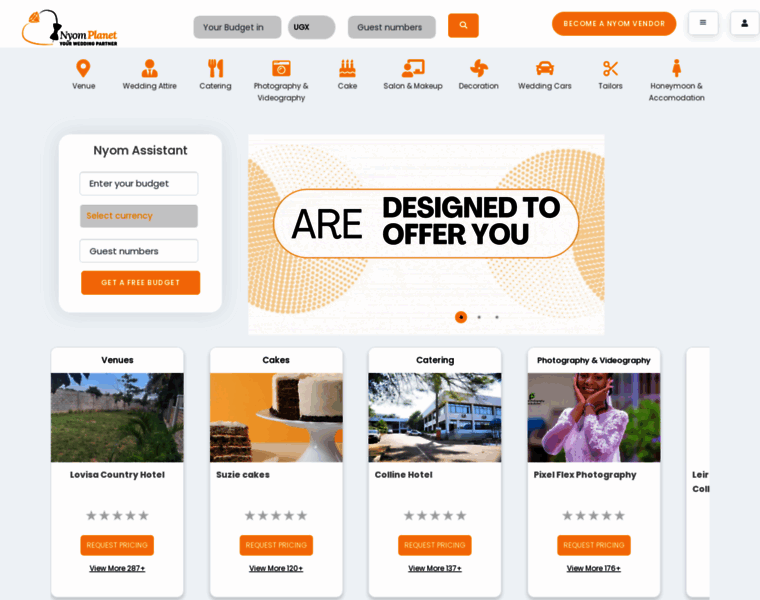The width and height of the screenshot is (760, 600).
Task: Open the UGX currency dropdown in header
Action: 311,27
